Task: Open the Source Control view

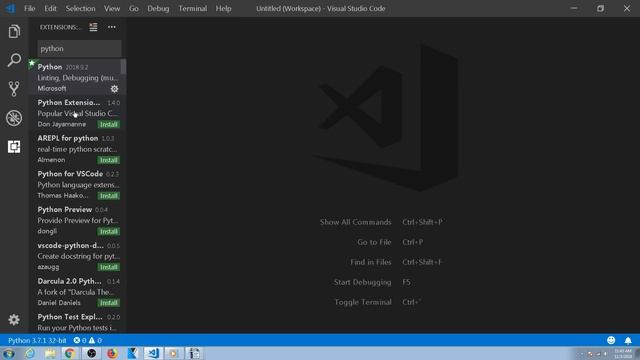Action: tap(14, 89)
